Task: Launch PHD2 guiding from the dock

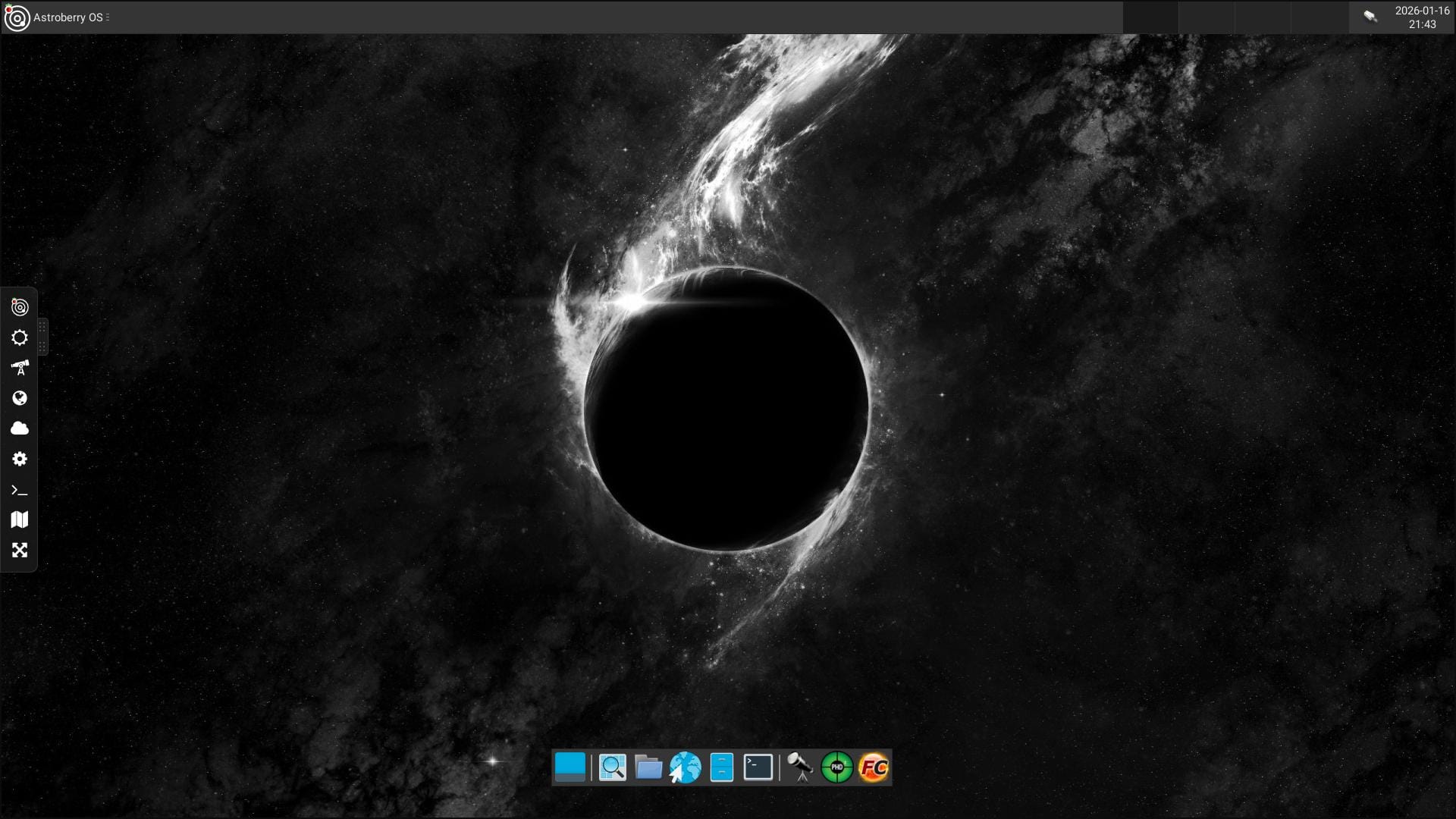Action: tap(837, 767)
